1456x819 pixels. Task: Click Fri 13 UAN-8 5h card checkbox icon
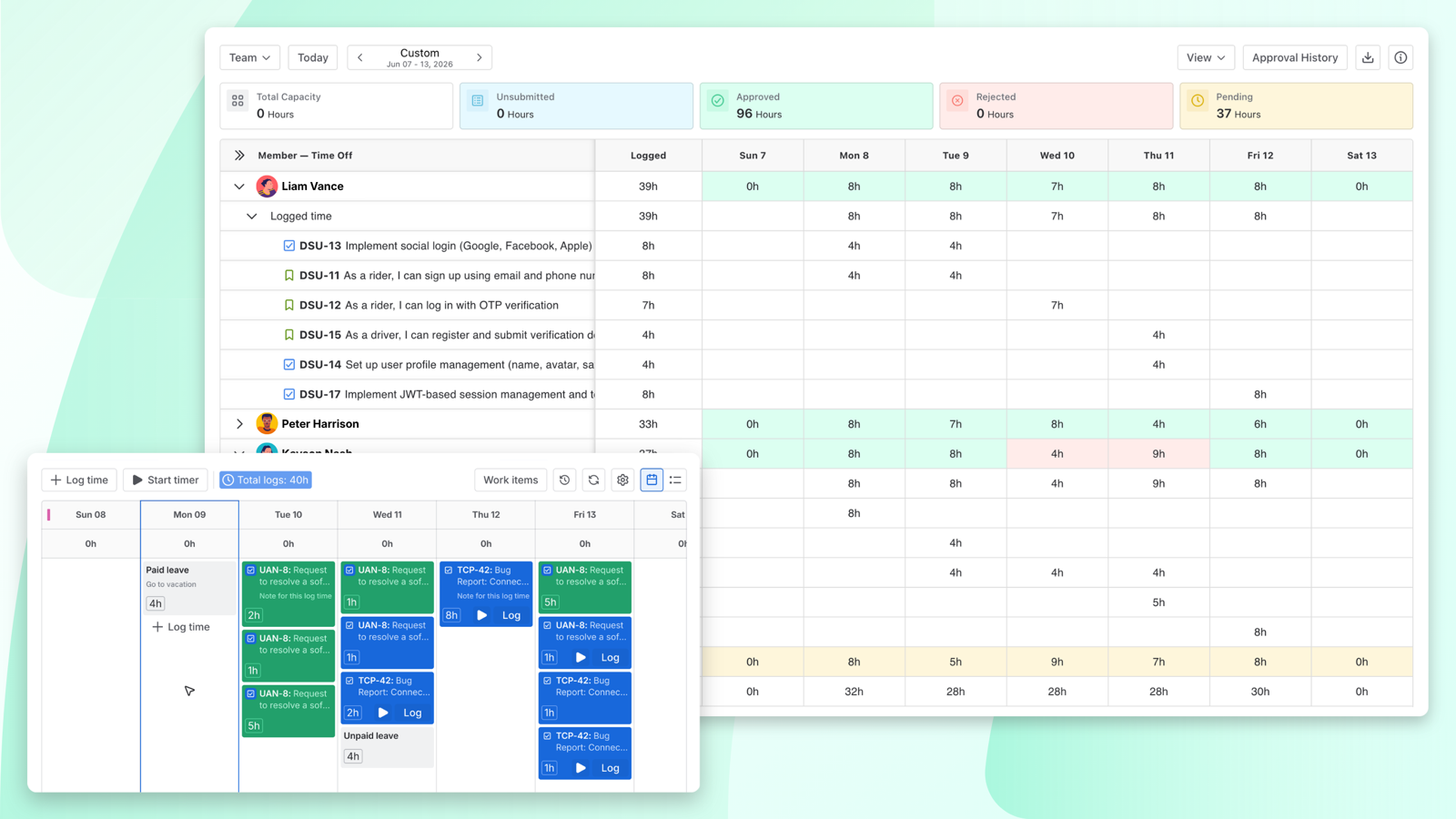[x=547, y=571]
